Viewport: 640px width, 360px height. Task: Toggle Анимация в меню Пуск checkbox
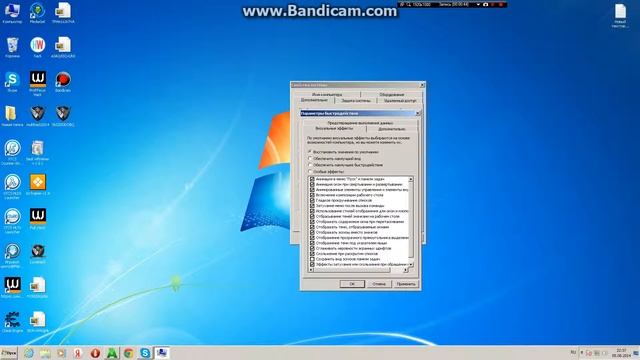click(x=312, y=179)
